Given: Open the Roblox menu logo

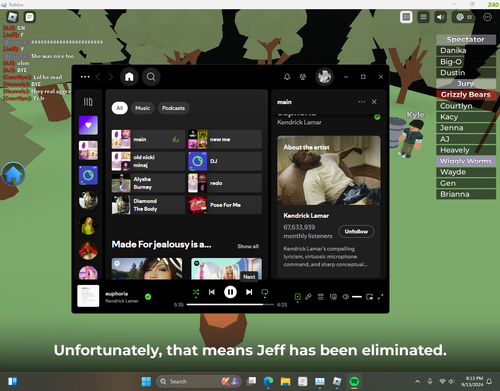Looking at the screenshot, I should coord(12,17).
